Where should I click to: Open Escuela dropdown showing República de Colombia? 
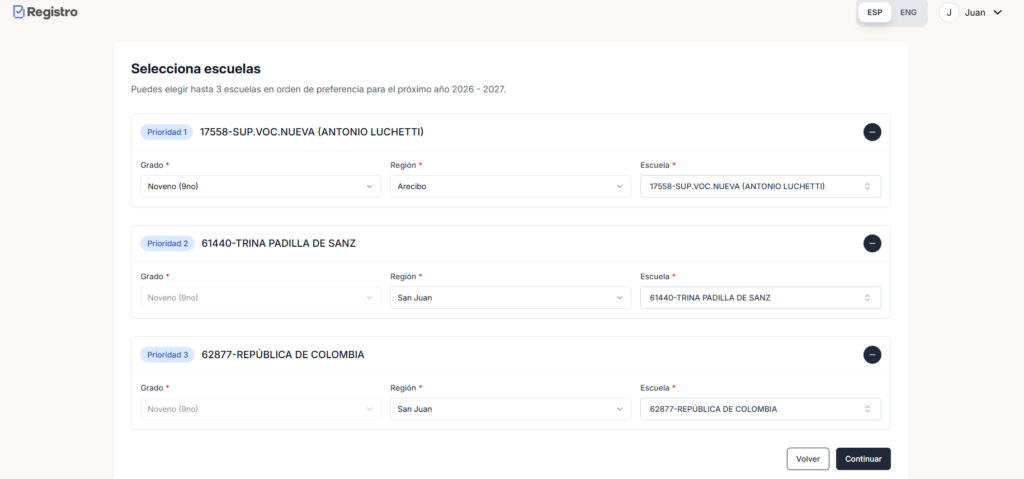pyautogui.click(x=760, y=408)
